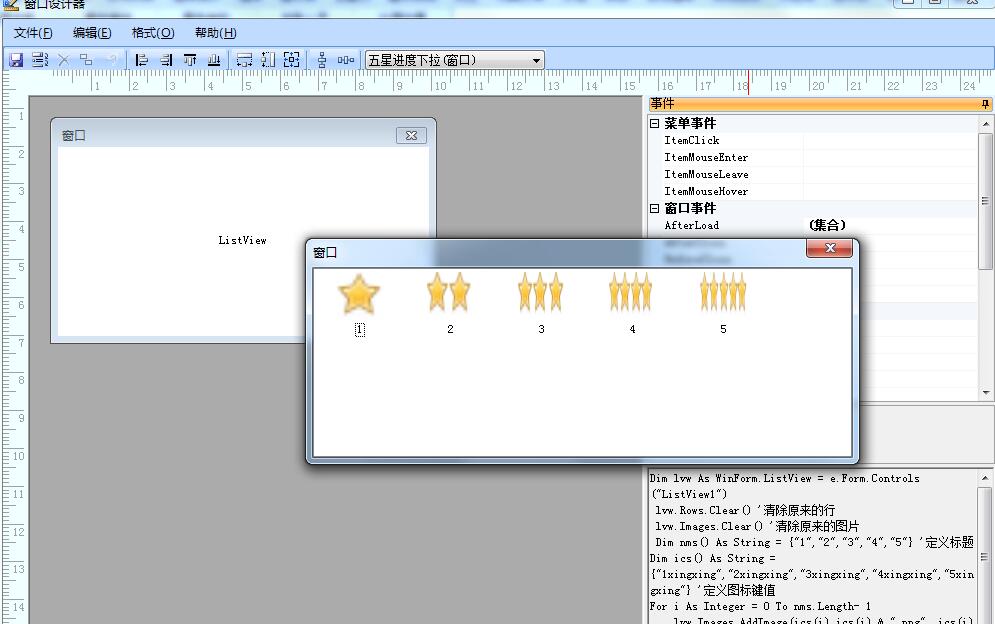Click the code pane scrollbar up arrow
Image resolution: width=995 pixels, height=624 pixels.
pos(985,478)
